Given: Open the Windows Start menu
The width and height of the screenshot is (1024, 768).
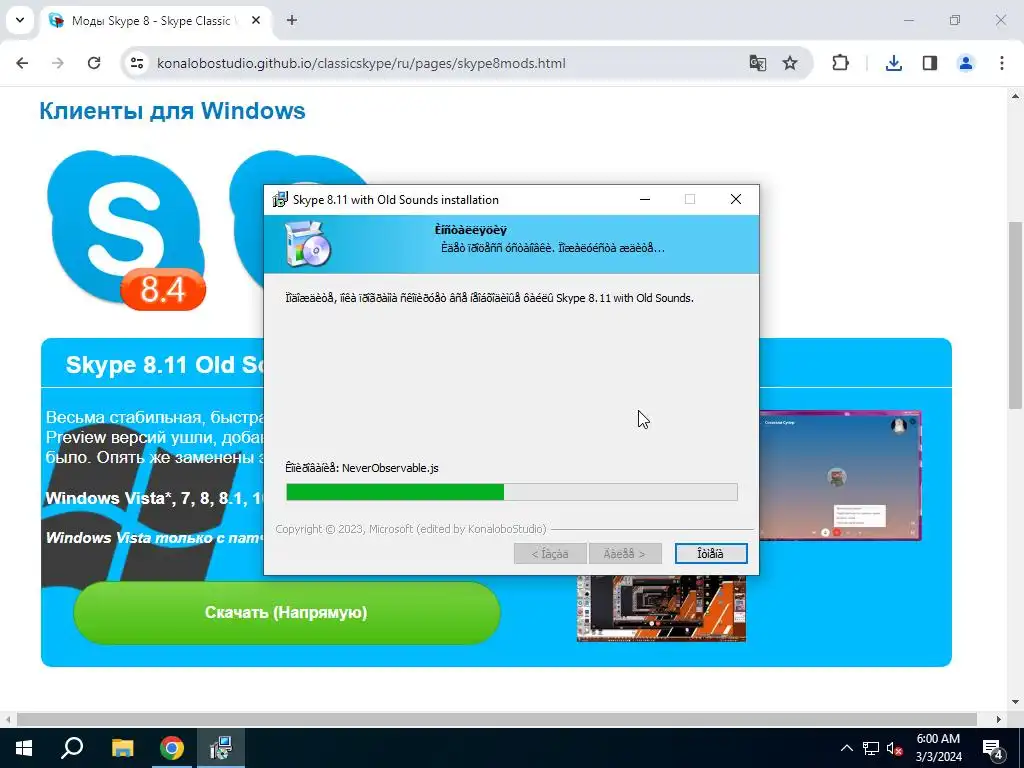Looking at the screenshot, I should [24, 748].
